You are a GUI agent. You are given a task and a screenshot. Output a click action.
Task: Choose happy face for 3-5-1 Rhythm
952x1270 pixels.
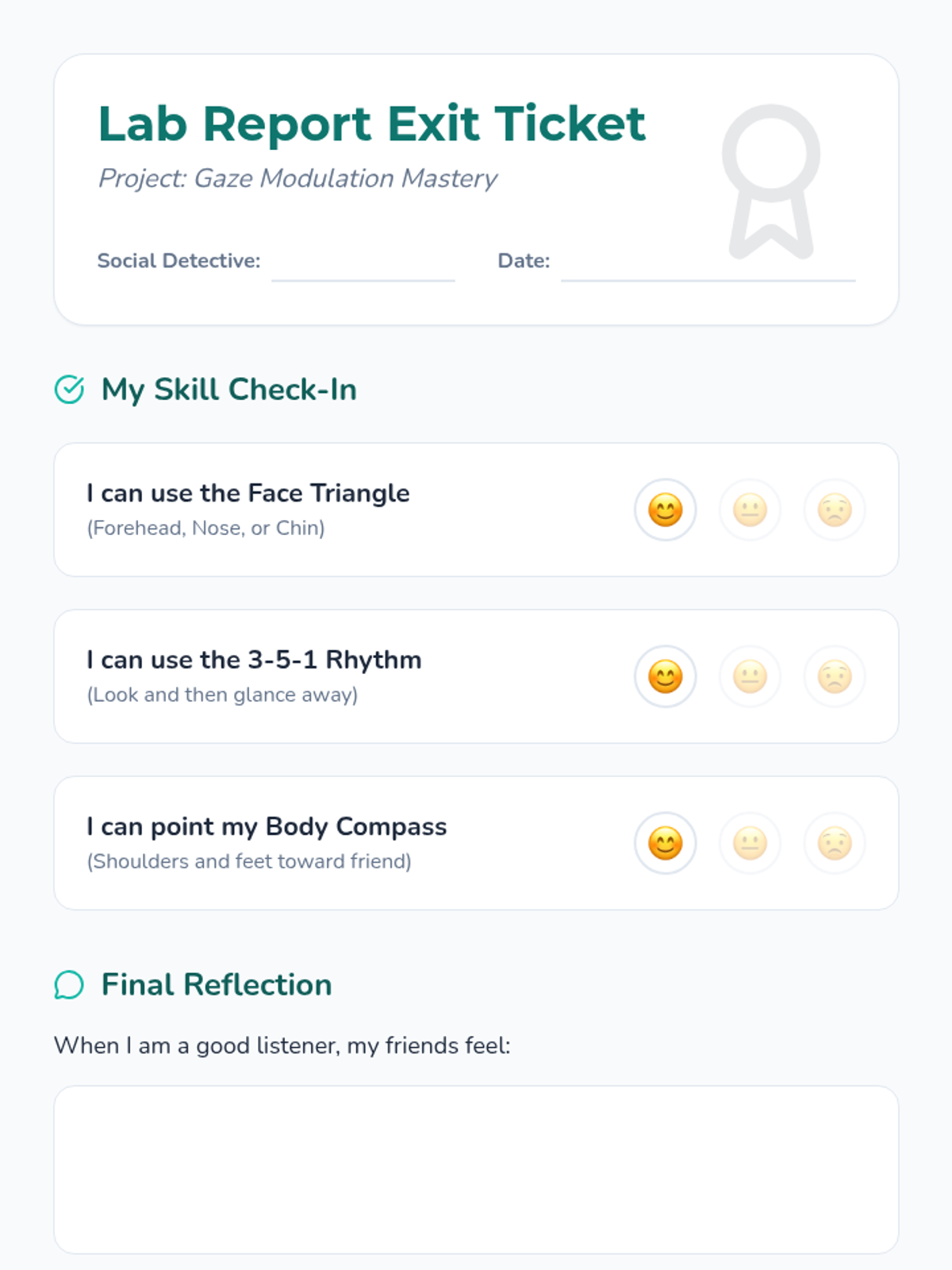click(x=665, y=676)
